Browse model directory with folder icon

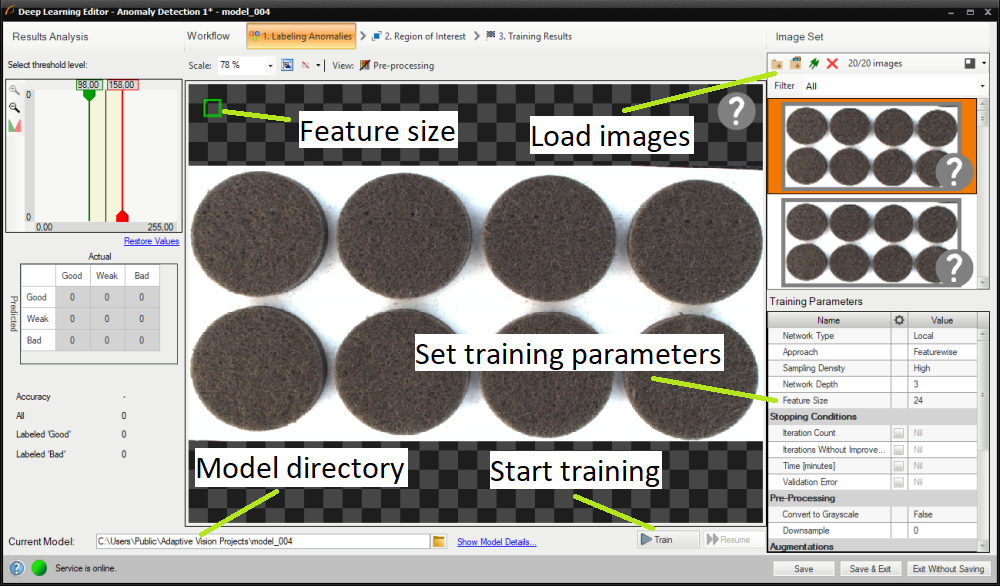[438, 541]
